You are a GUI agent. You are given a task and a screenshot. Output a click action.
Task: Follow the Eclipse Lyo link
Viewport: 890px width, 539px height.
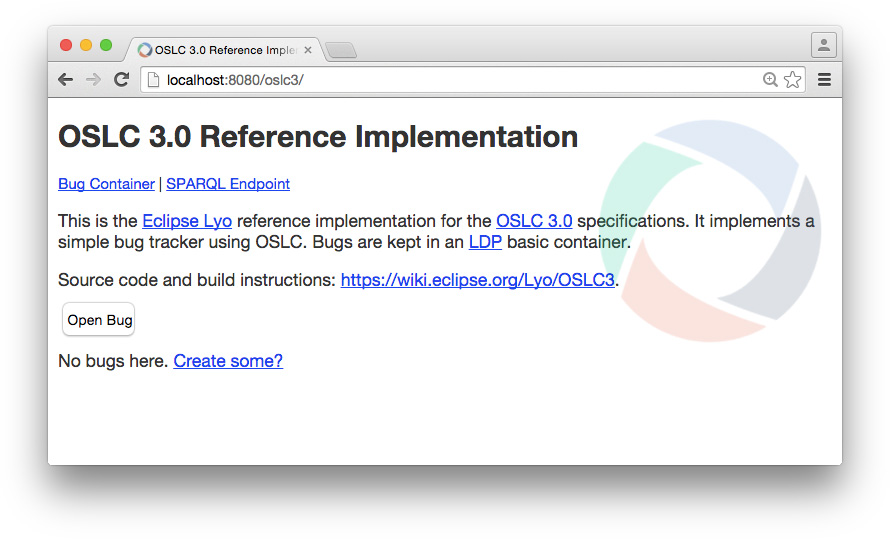click(x=187, y=221)
